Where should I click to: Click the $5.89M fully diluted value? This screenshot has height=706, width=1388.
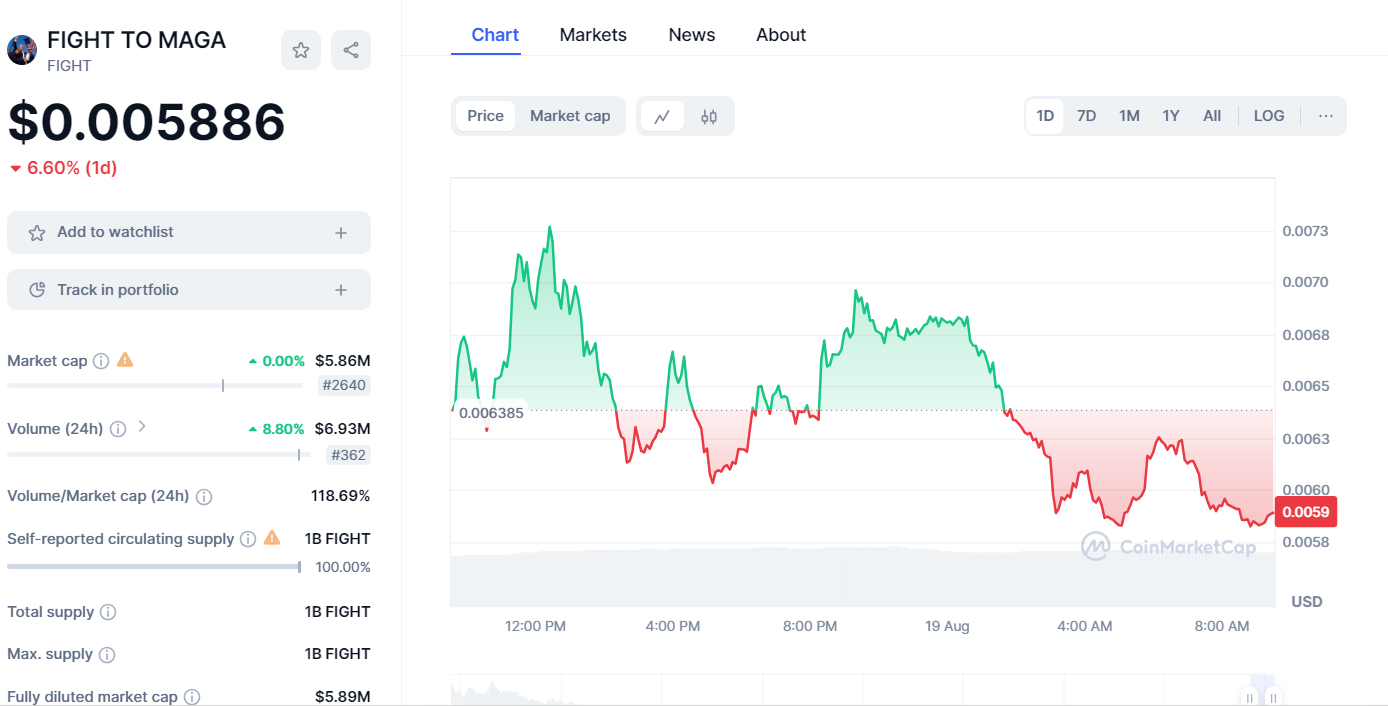click(x=342, y=696)
